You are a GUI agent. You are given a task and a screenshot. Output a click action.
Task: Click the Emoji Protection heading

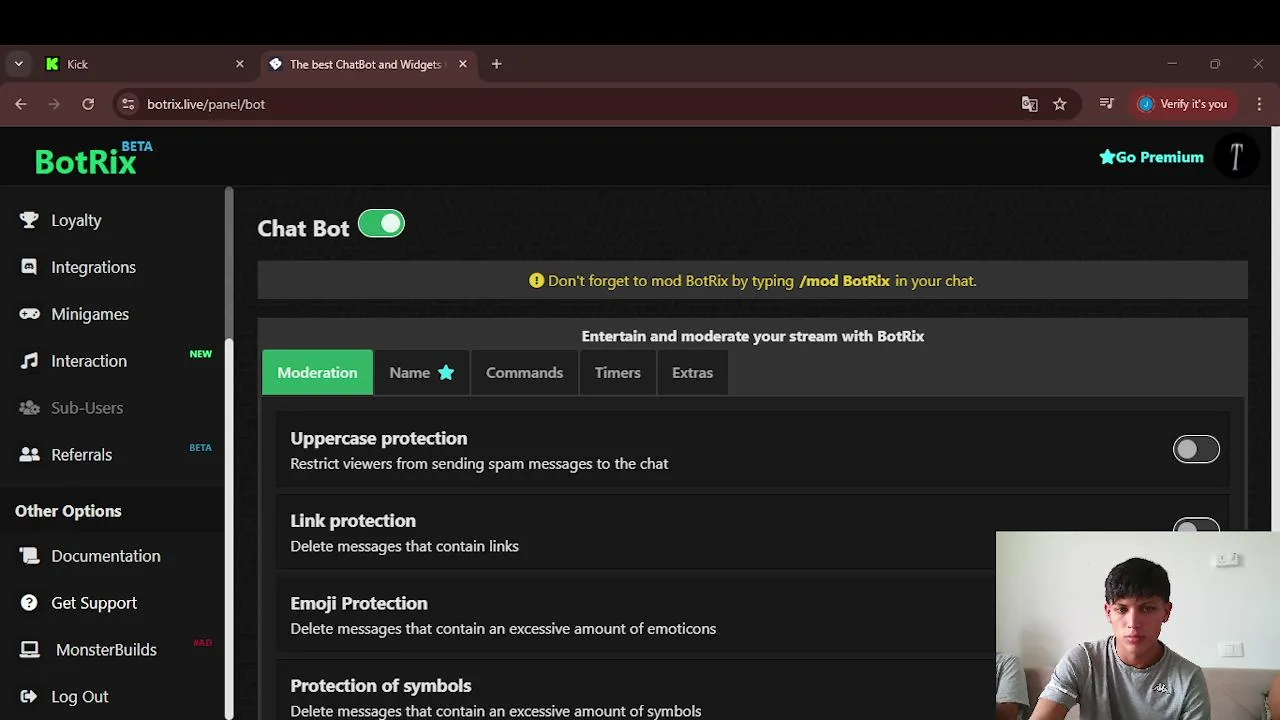coord(358,603)
